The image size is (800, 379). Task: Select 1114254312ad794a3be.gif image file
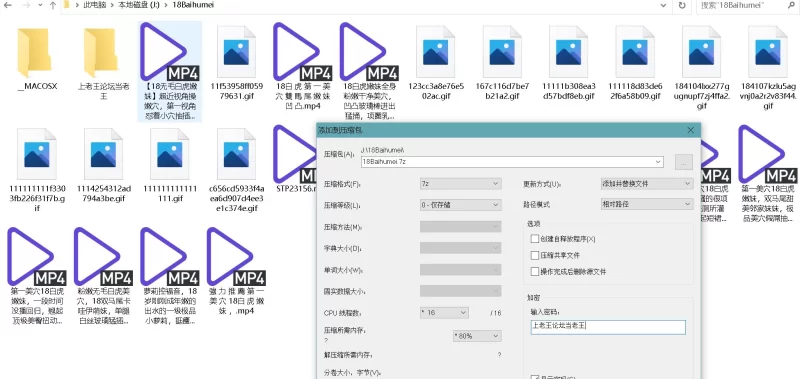[104, 165]
